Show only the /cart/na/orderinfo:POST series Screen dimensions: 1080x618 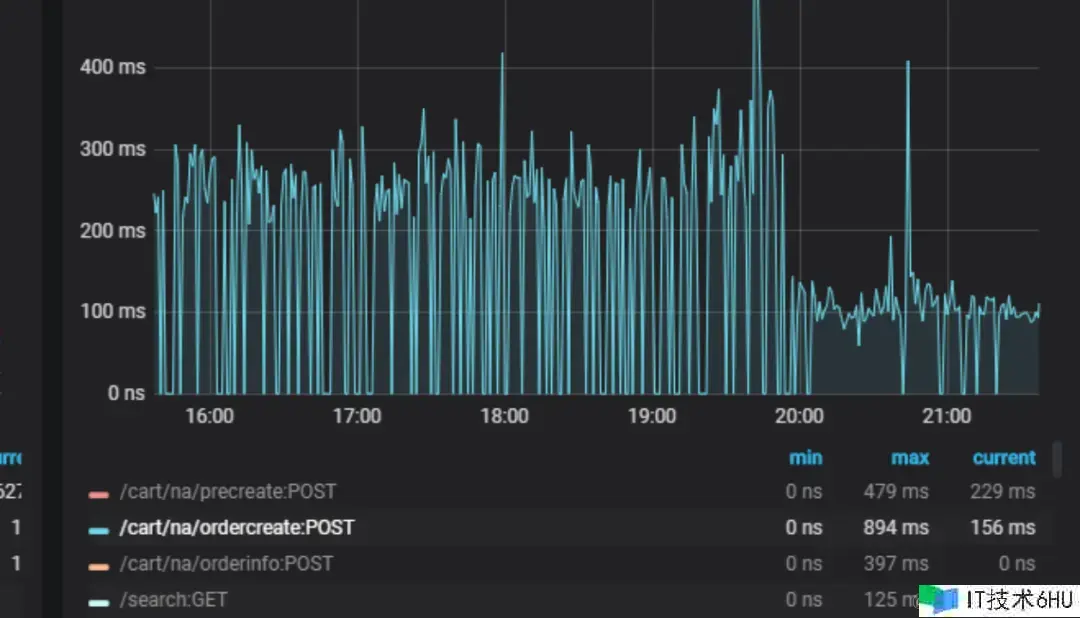tap(227, 564)
